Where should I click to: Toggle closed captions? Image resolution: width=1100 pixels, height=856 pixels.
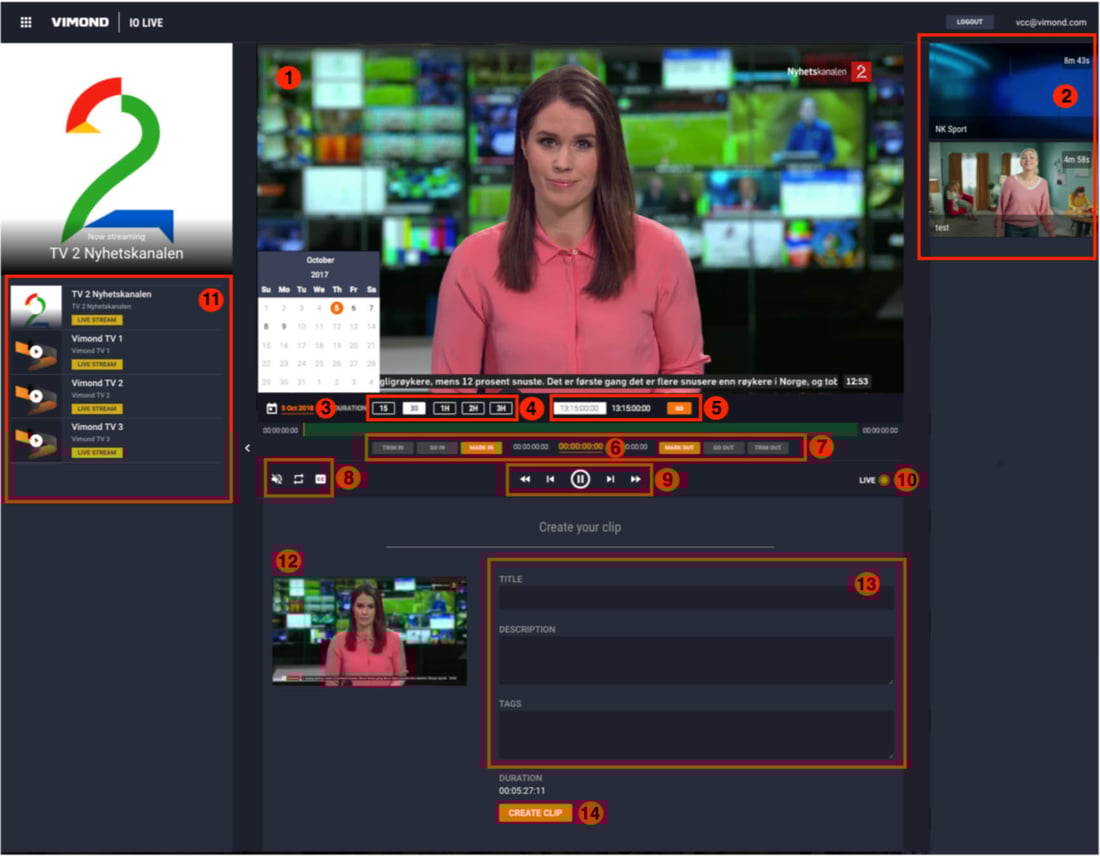pyautogui.click(x=321, y=479)
